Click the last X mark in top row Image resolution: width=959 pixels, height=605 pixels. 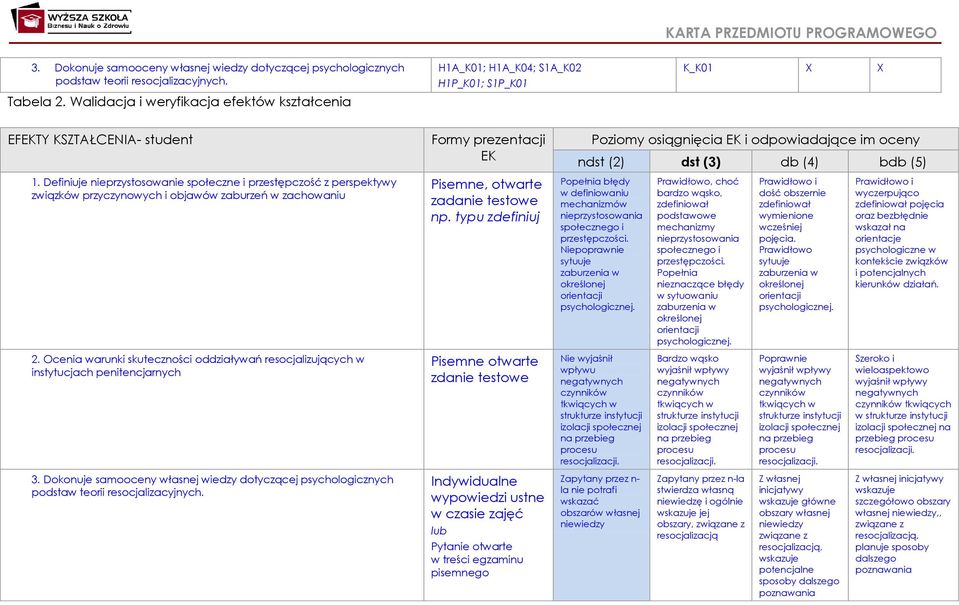point(880,68)
